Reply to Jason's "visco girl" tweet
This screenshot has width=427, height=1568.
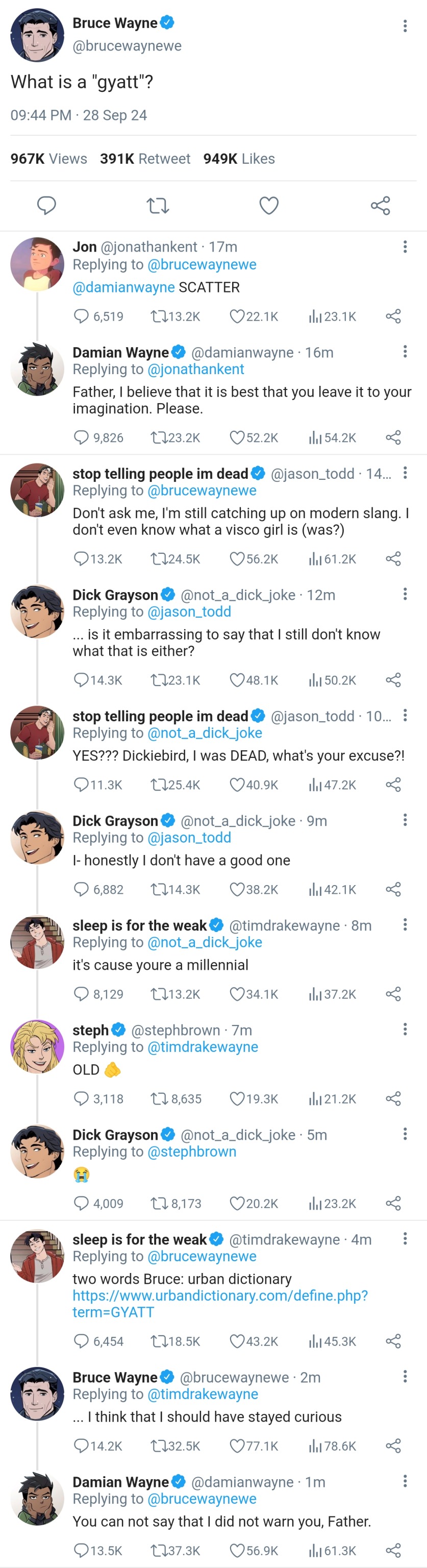click(x=81, y=559)
